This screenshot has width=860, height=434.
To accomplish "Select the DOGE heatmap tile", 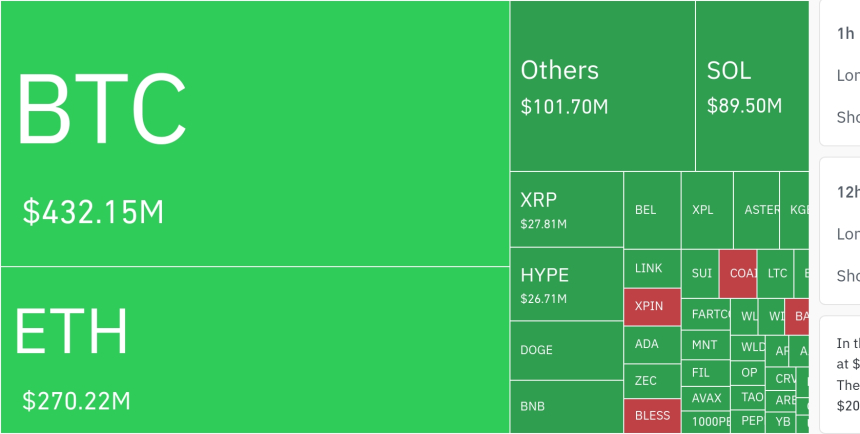I will [x=566, y=350].
